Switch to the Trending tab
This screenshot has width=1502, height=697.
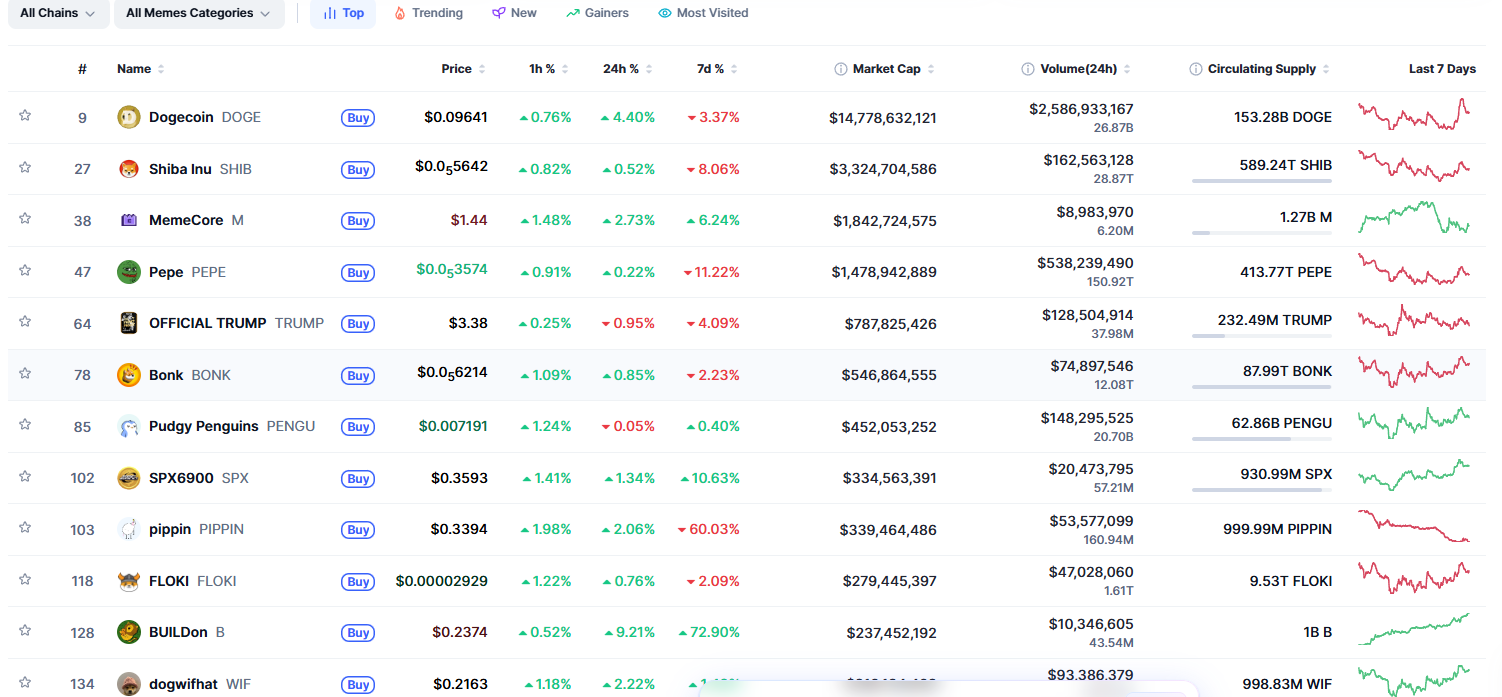point(428,13)
